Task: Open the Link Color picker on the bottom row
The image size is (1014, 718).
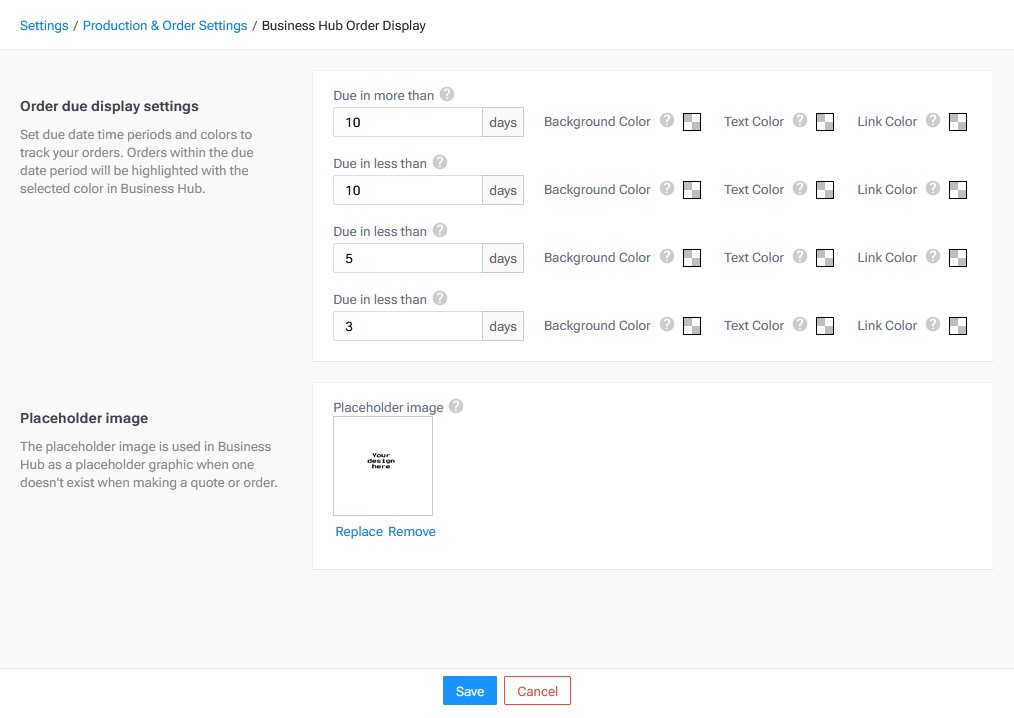Action: tap(957, 325)
